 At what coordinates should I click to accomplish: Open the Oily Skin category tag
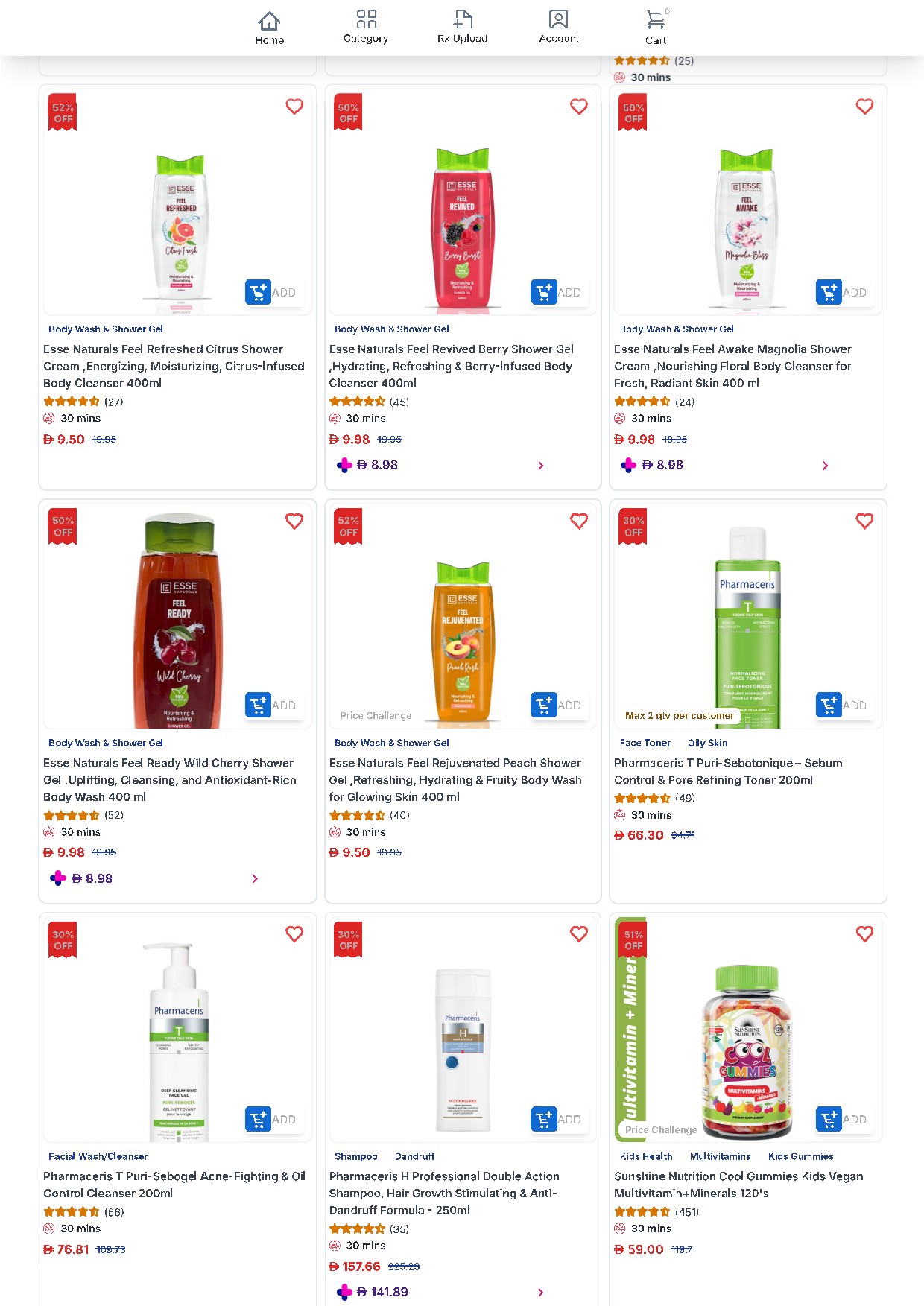pyautogui.click(x=707, y=743)
